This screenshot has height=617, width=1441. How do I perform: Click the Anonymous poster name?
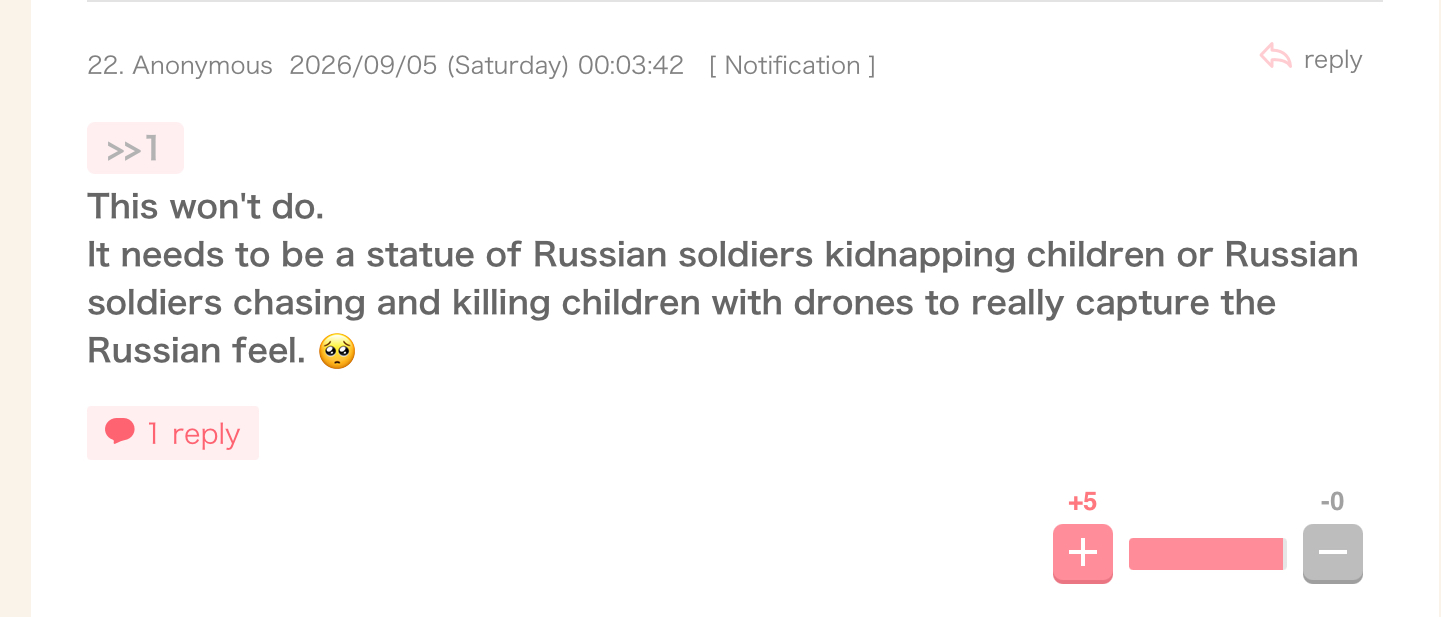(x=203, y=66)
